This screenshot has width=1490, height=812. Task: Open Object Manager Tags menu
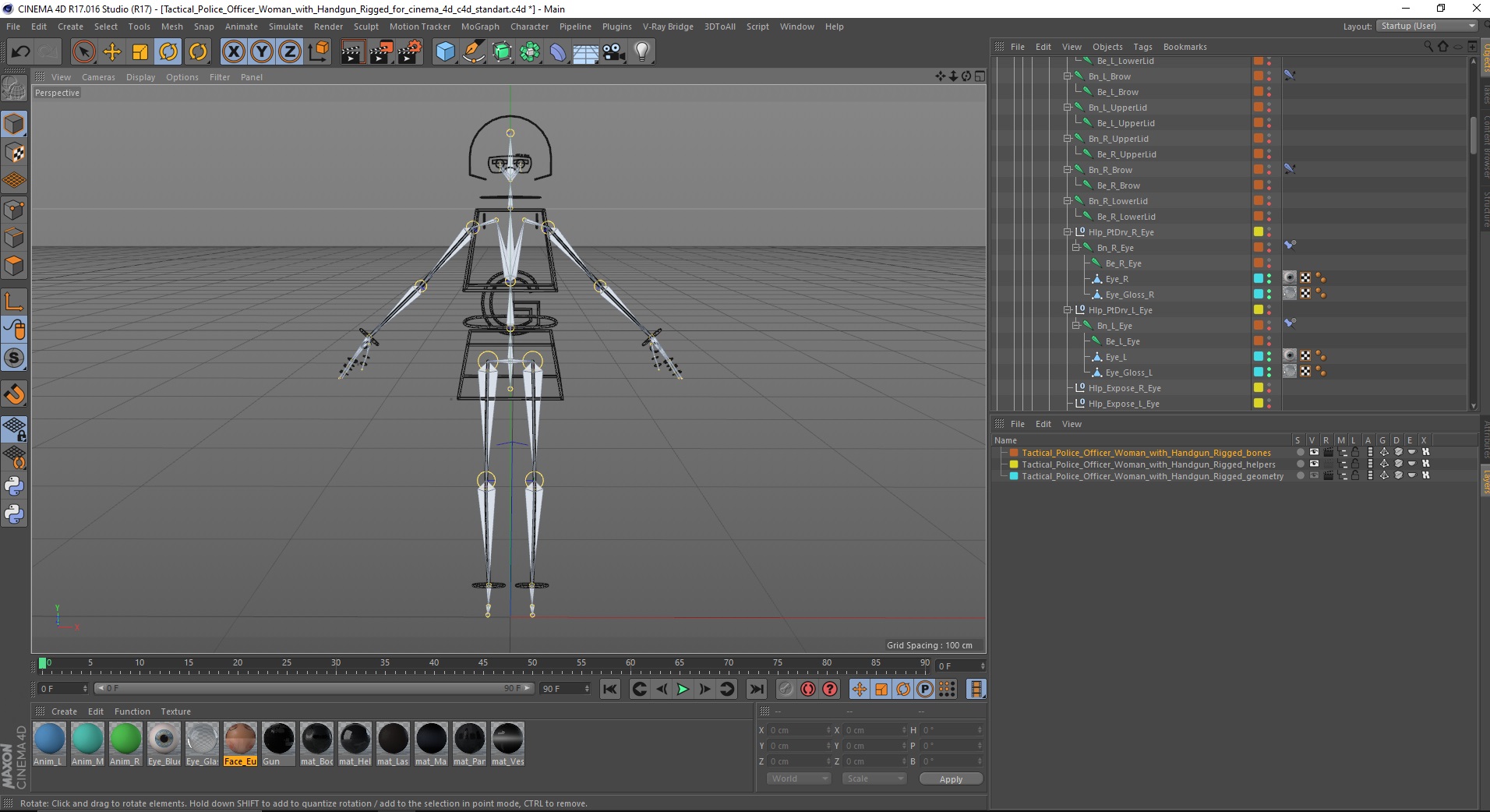[1142, 47]
